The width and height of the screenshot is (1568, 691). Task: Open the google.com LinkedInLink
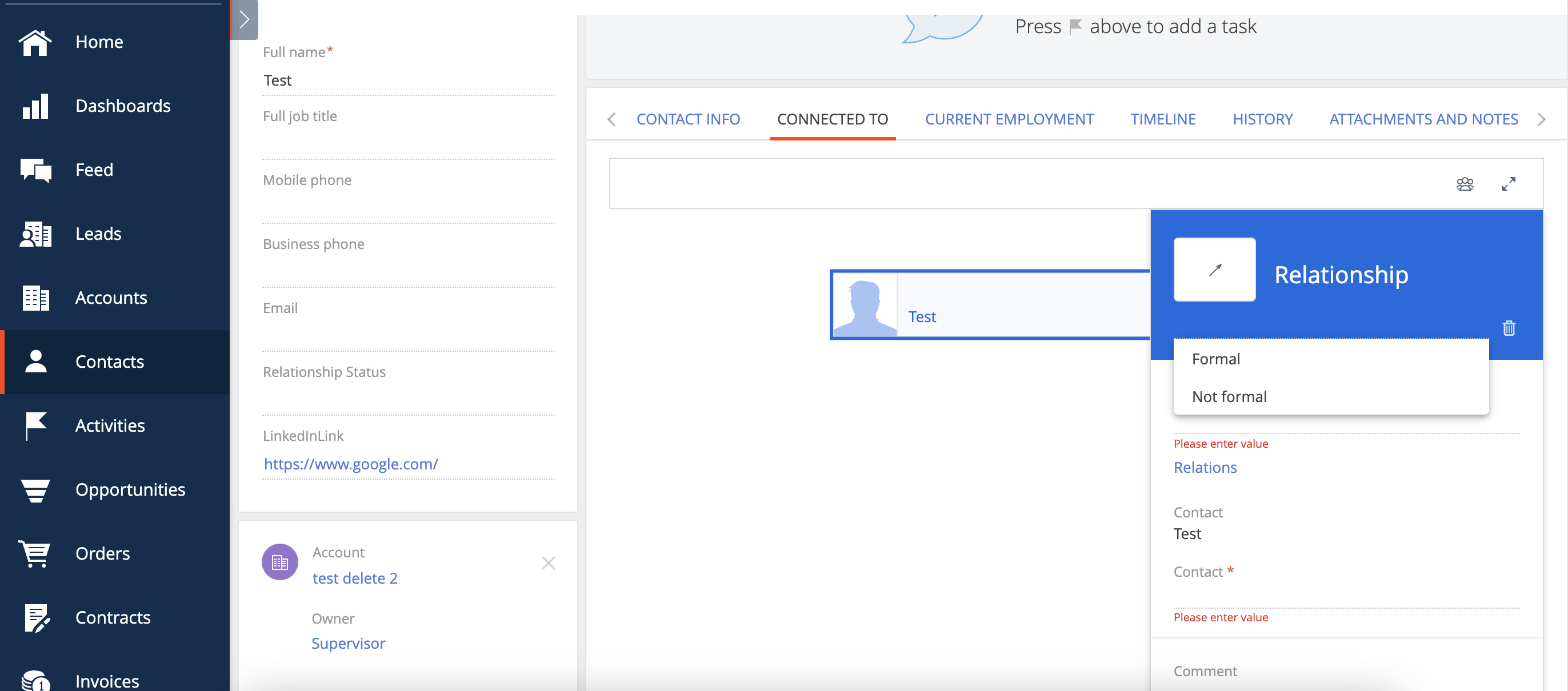coord(351,464)
